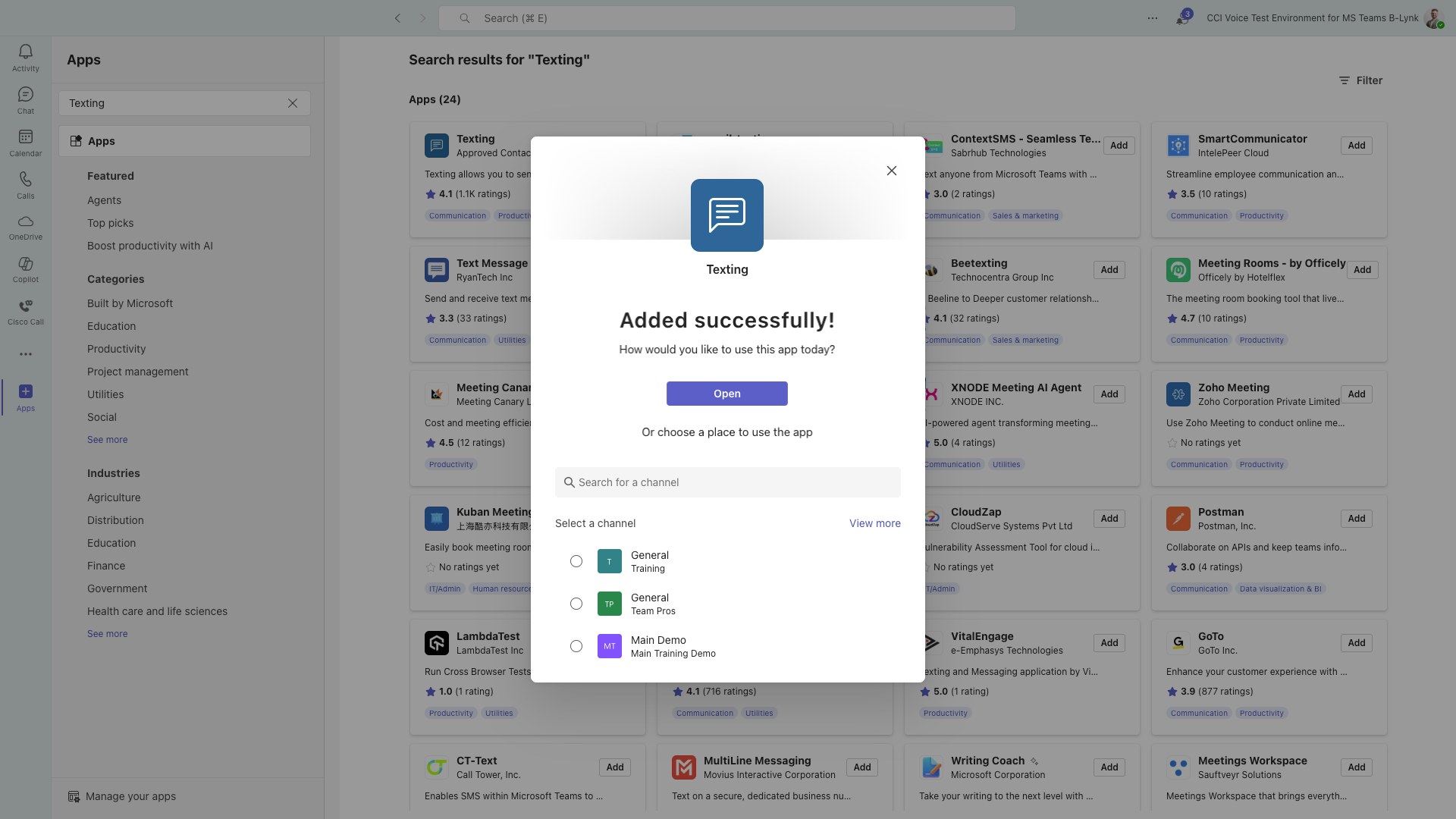1456x819 pixels.
Task: Open Manage your apps link
Action: [130, 796]
